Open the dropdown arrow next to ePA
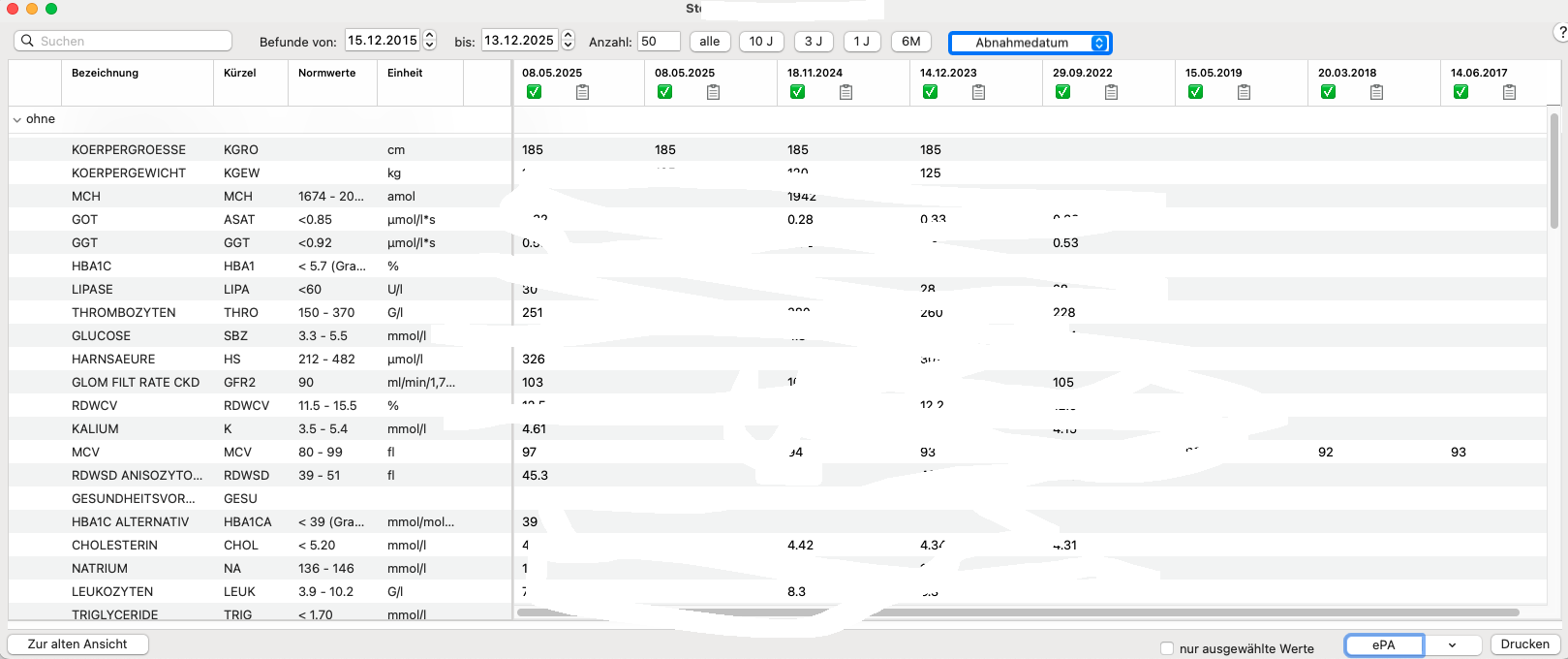The width and height of the screenshot is (1568, 659). click(1453, 644)
